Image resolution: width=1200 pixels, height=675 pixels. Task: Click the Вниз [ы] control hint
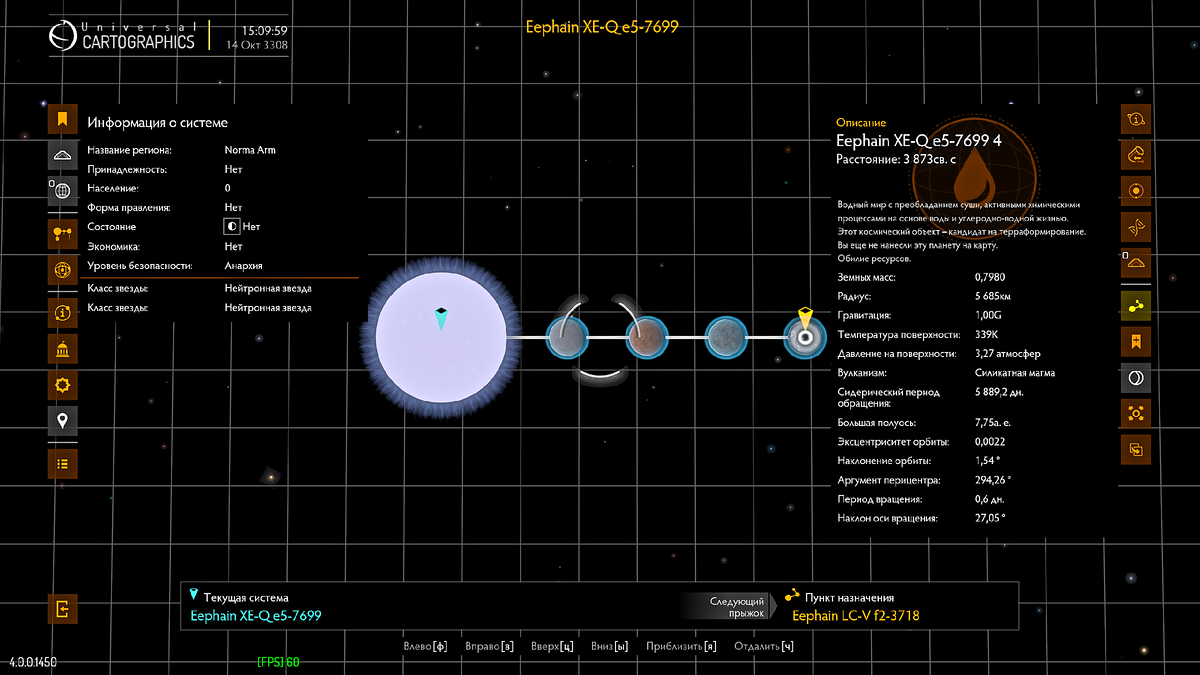(610, 646)
